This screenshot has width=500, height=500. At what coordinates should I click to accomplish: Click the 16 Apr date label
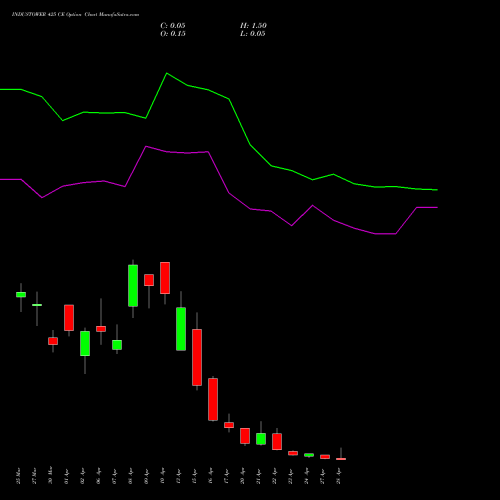[210, 476]
